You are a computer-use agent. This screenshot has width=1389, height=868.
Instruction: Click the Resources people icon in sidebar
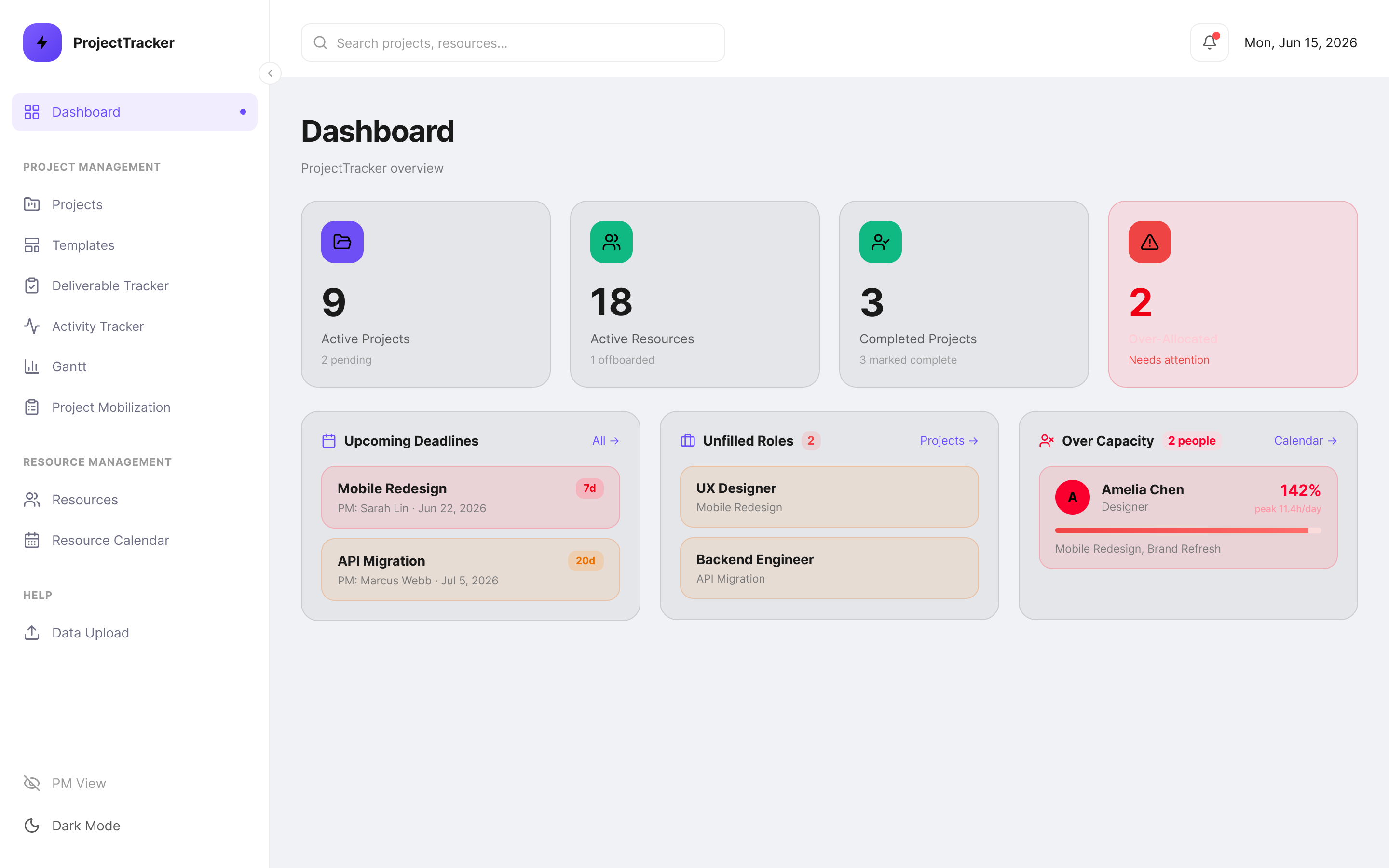coord(31,500)
